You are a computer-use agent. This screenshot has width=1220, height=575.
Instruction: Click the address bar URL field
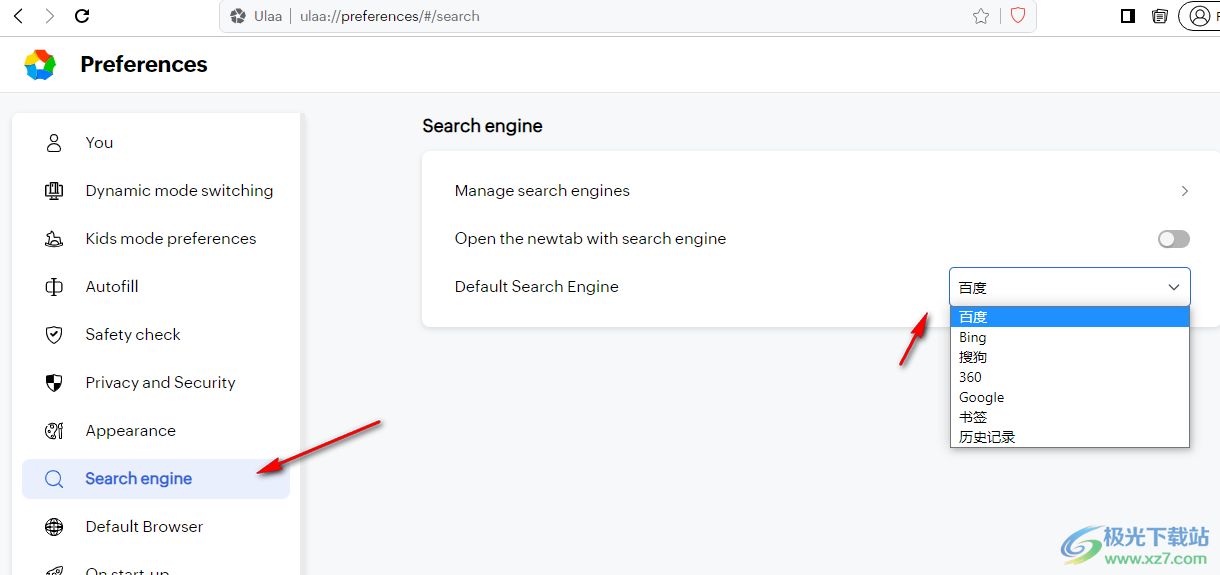click(630, 16)
